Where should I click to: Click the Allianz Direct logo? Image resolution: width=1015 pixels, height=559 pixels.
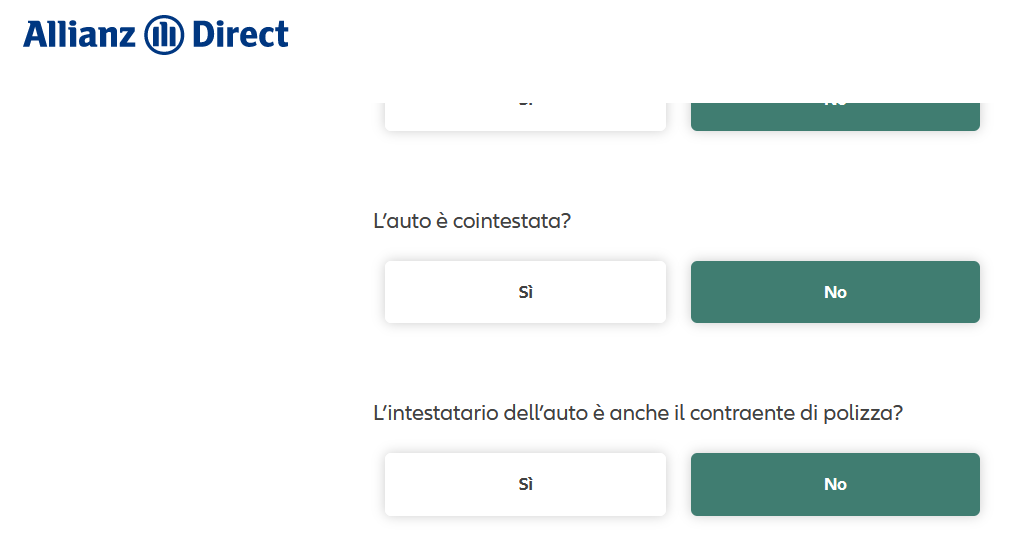pos(156,35)
